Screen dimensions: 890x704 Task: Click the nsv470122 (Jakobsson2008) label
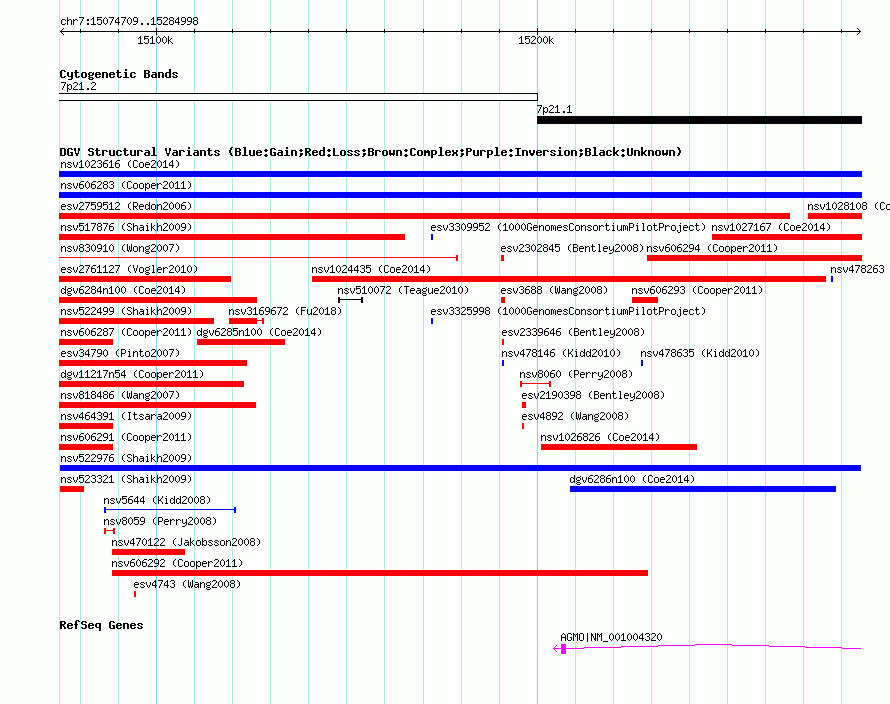point(186,543)
